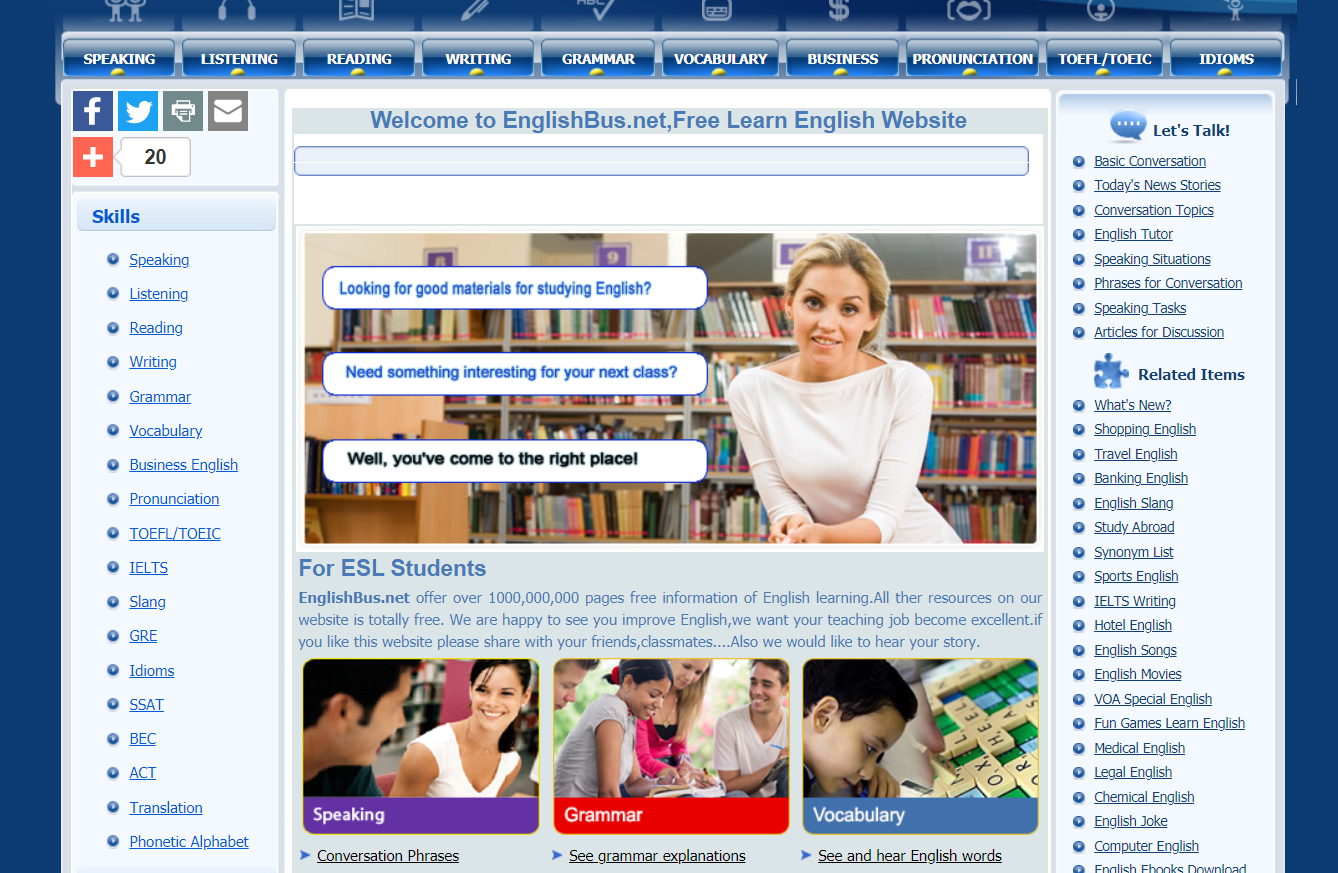Open the IDIOMS tab in navigation

pyautogui.click(x=1226, y=59)
